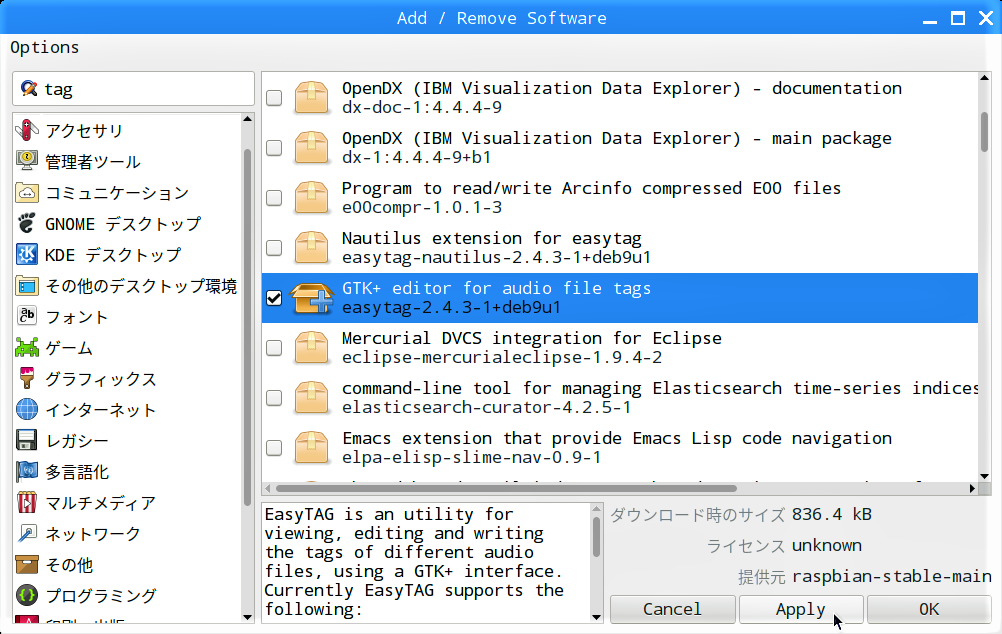Select the マルチメディア film icon
The image size is (1002, 634).
coord(27,502)
